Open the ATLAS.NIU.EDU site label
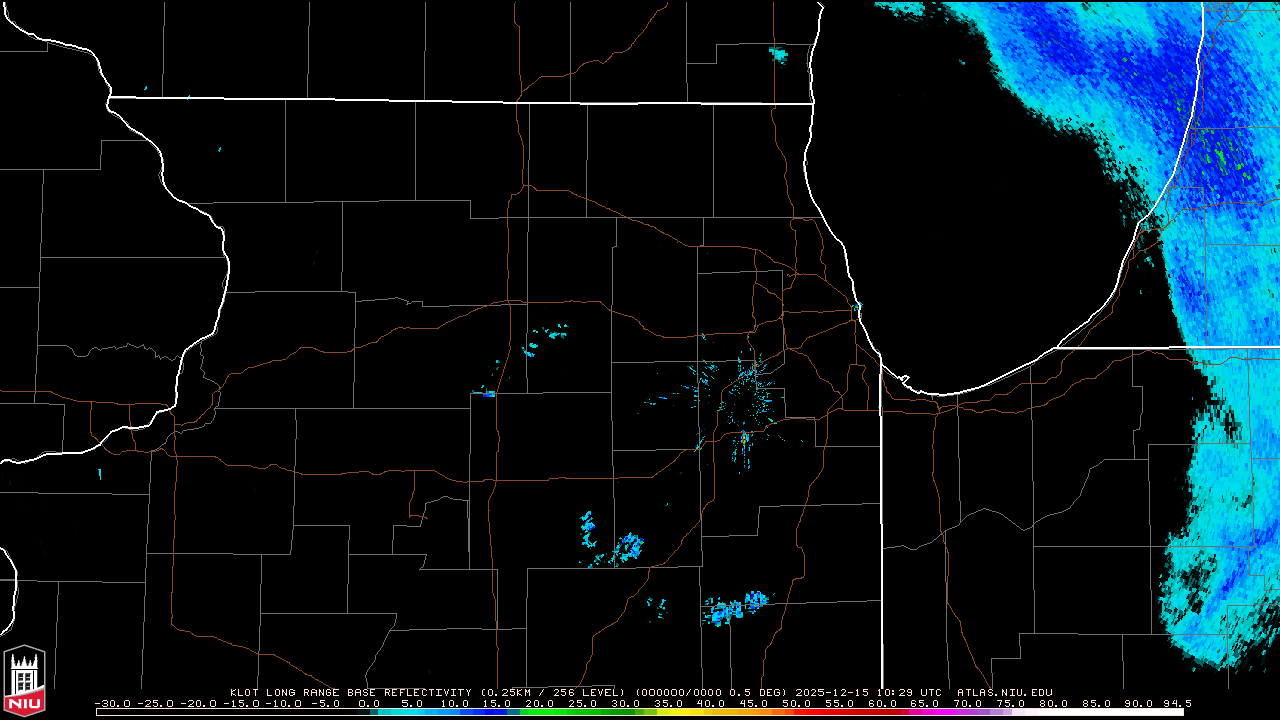The image size is (1280, 720). pyautogui.click(x=1004, y=692)
